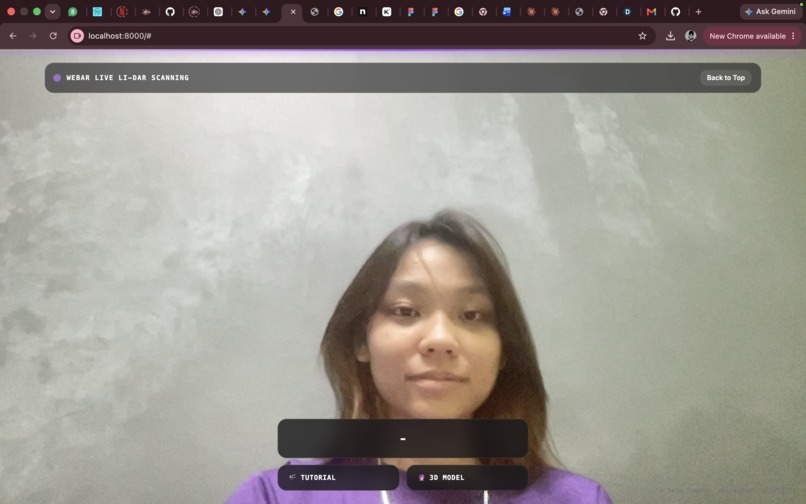Open the WhatsApp tab with green badge
The height and width of the screenshot is (504, 806).
click(x=72, y=12)
